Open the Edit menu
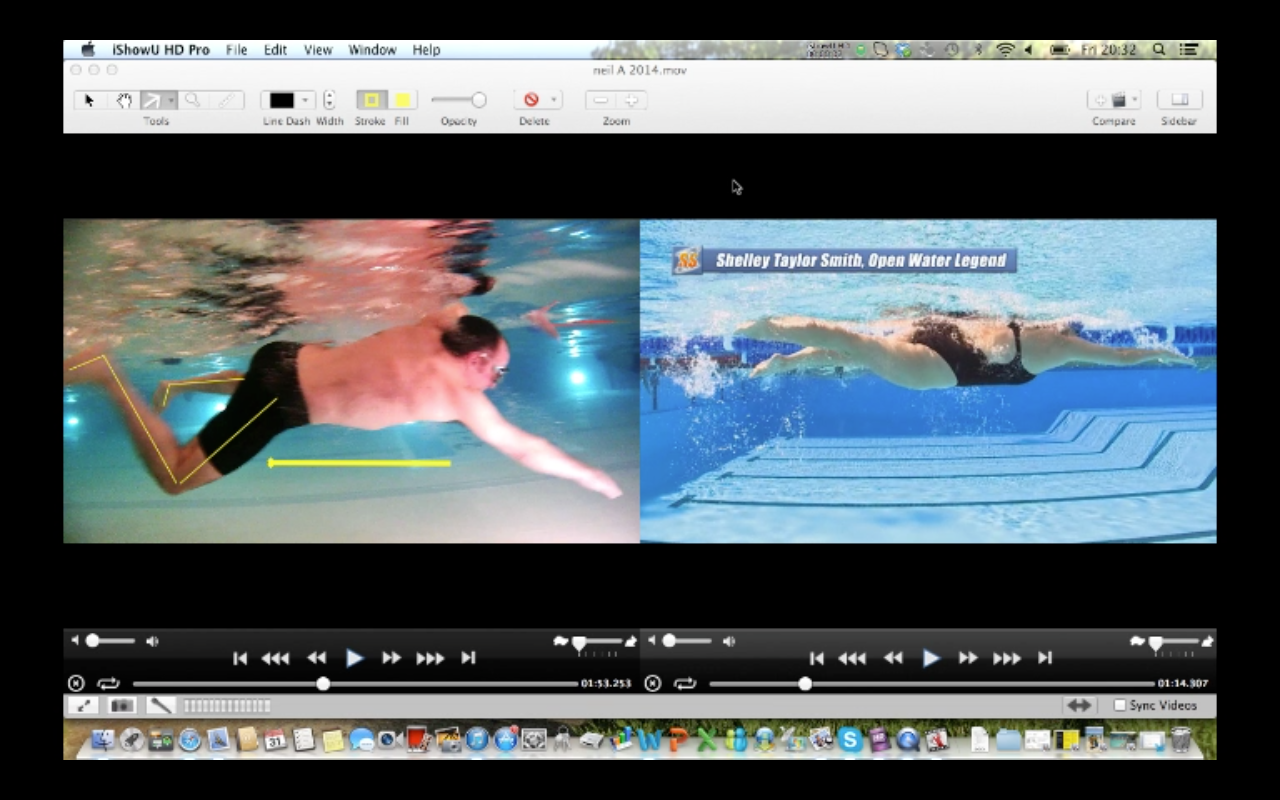The height and width of the screenshot is (800, 1280). coord(275,50)
